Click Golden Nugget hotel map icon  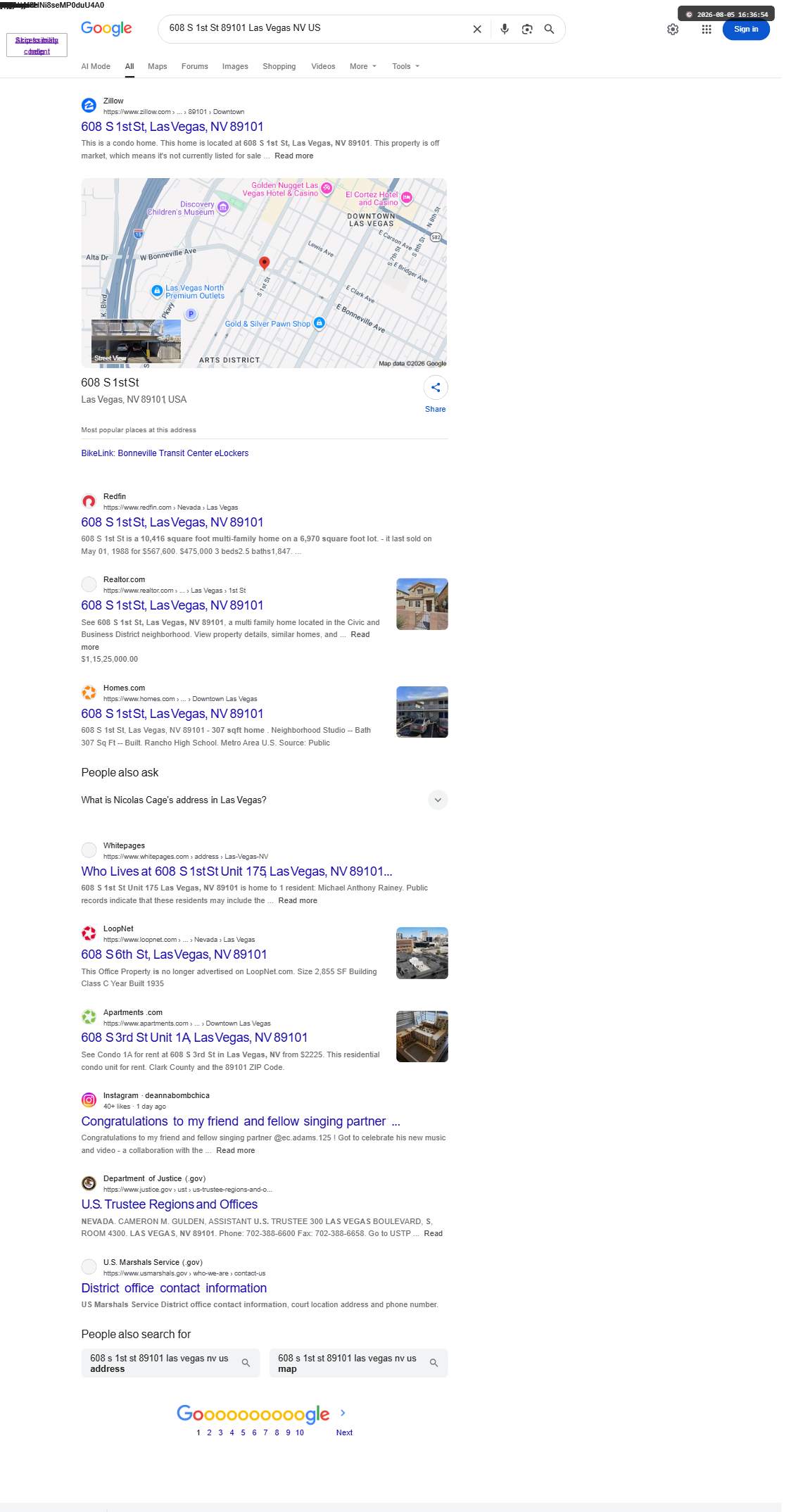tap(327, 188)
